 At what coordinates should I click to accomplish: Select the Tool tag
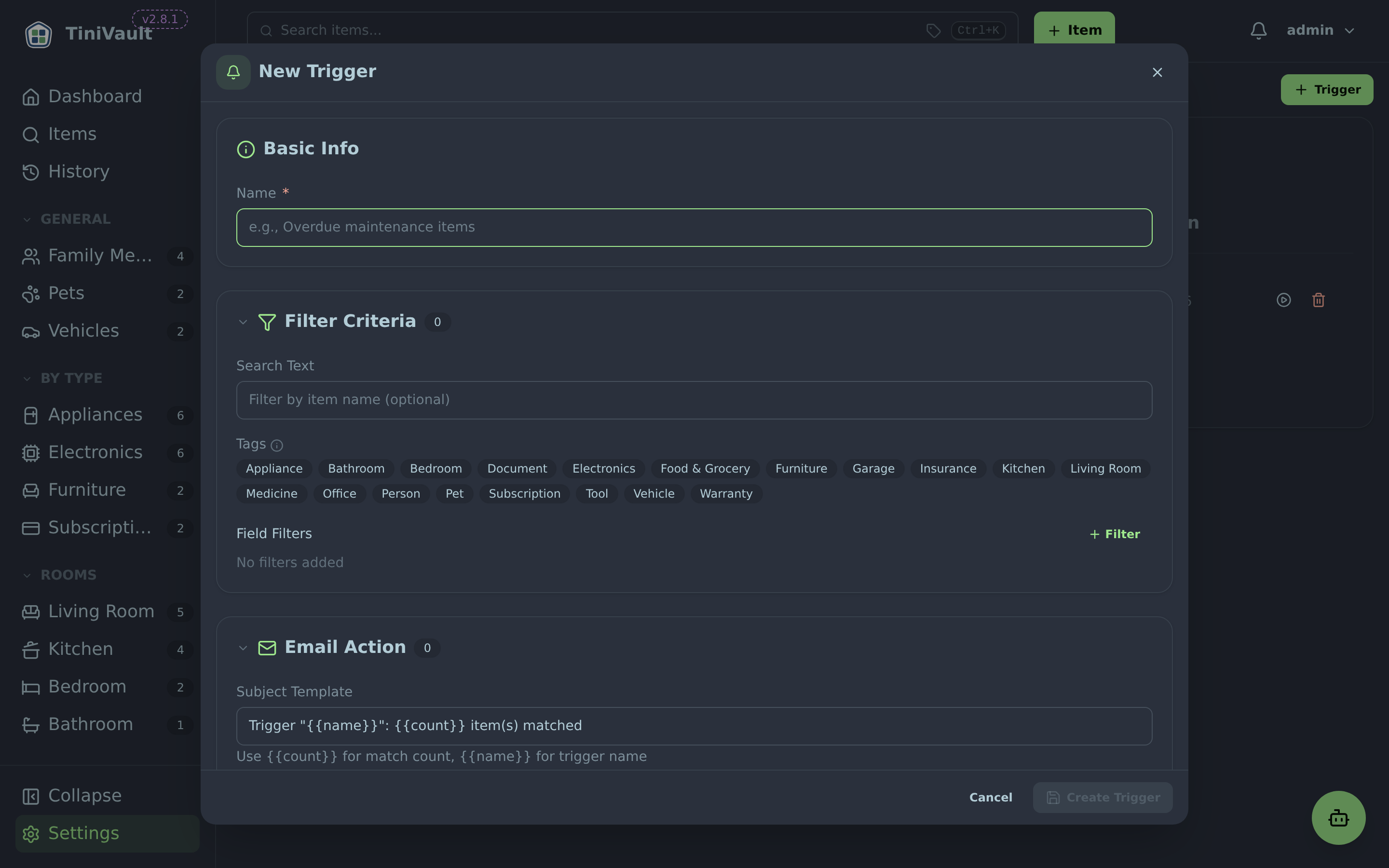click(x=597, y=494)
